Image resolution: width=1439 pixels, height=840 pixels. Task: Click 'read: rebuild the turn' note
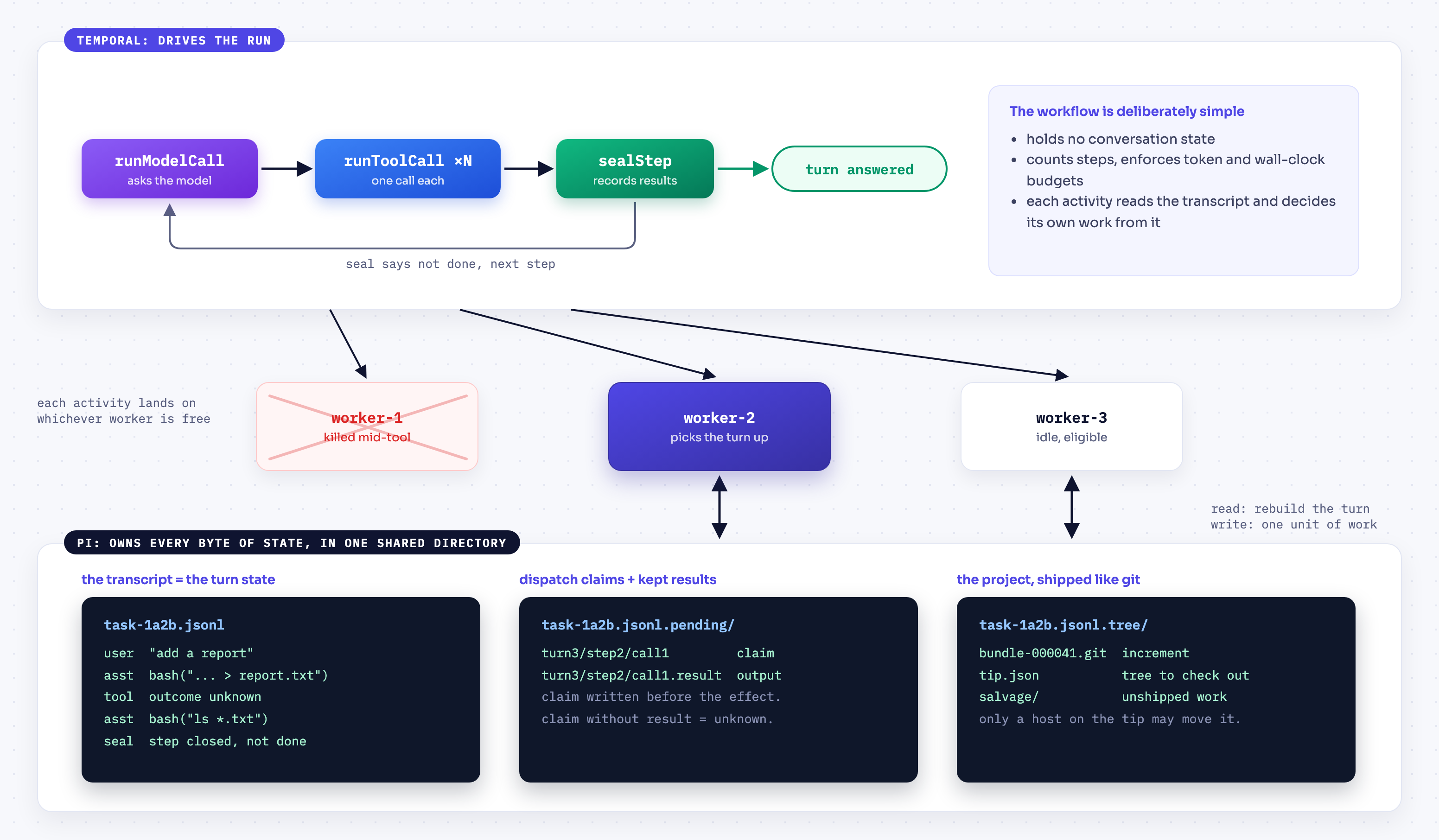tap(1290, 508)
